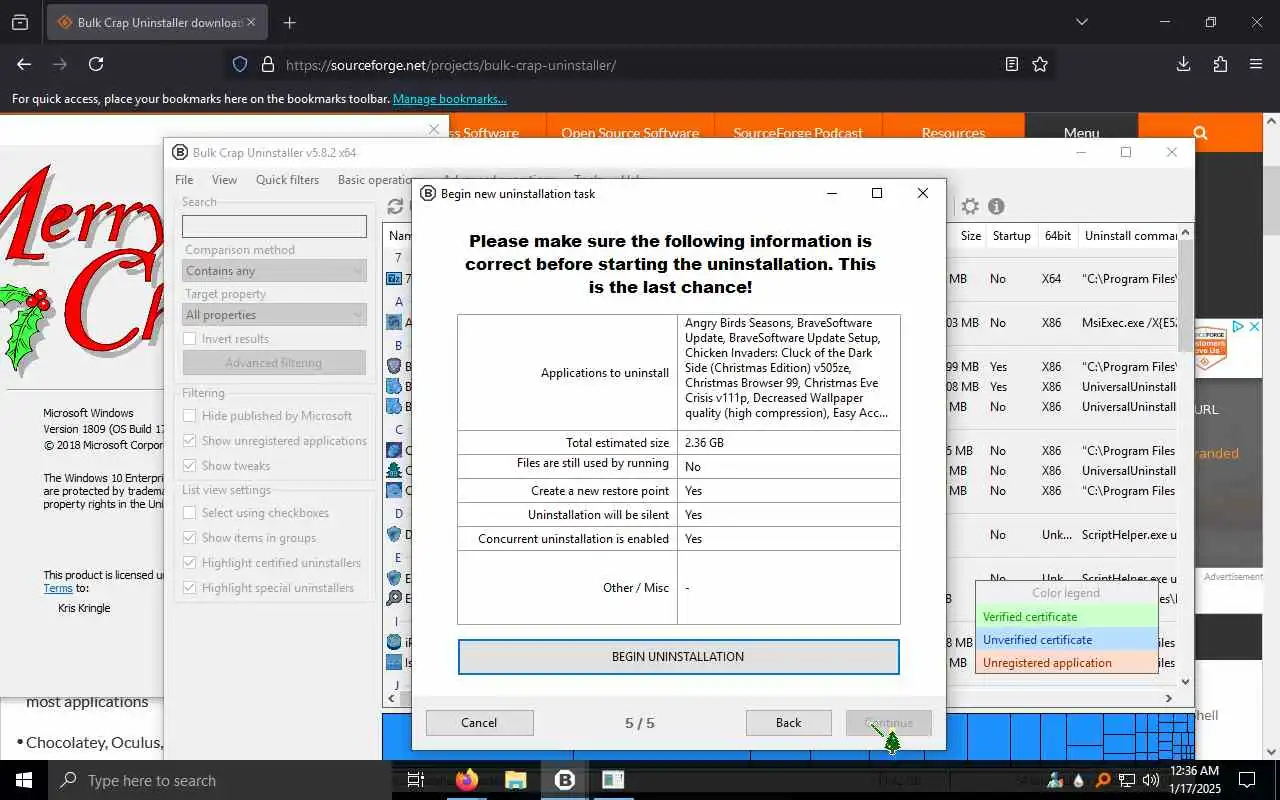Screen dimensions: 1280x800
Task: Click the Unregistered application legend swatch
Action: tap(1066, 663)
